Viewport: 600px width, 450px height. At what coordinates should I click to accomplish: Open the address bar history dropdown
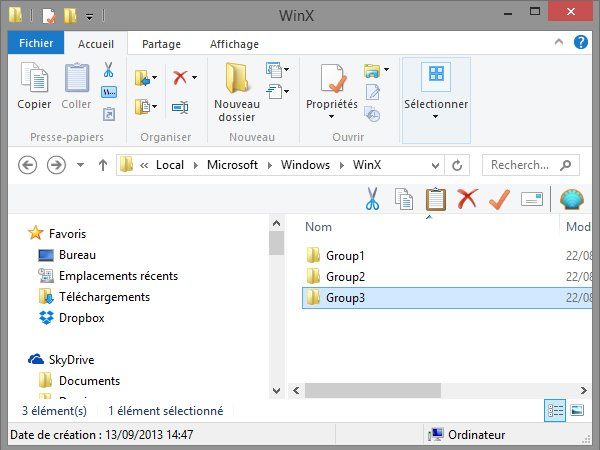(x=435, y=165)
